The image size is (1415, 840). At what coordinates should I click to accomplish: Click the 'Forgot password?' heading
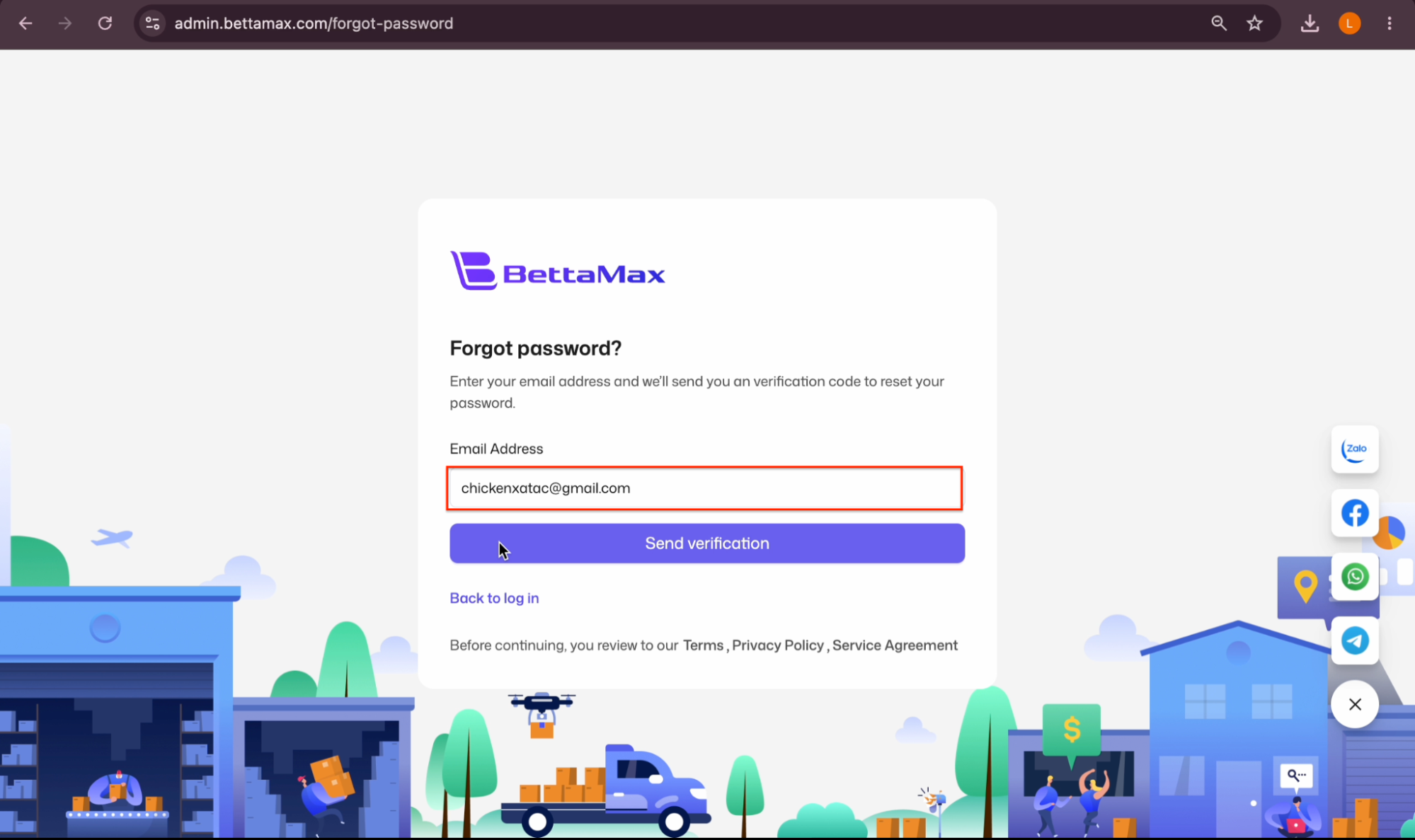[x=536, y=348]
